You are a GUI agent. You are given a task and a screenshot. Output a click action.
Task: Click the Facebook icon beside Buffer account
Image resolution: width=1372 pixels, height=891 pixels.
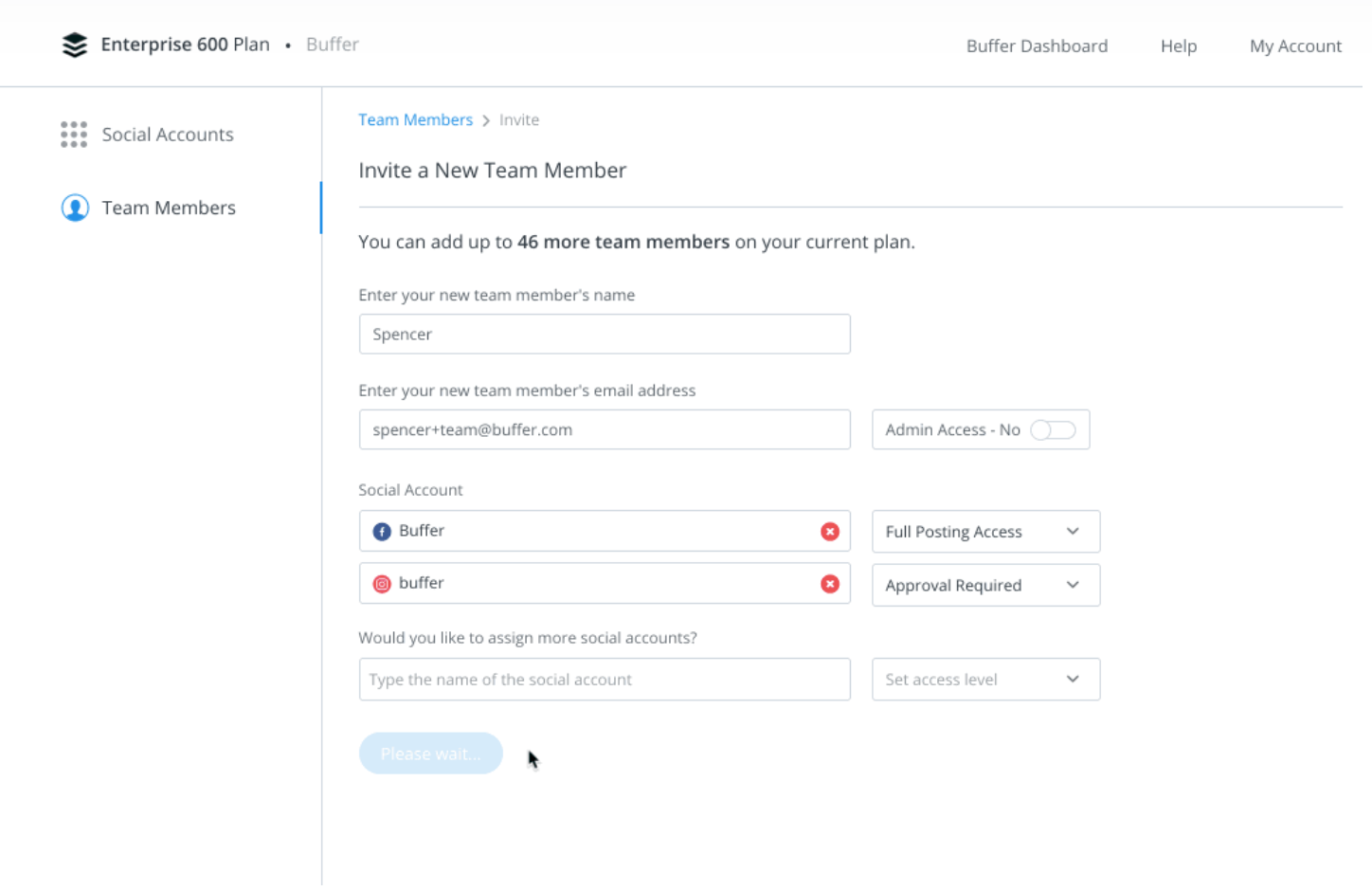coord(382,532)
